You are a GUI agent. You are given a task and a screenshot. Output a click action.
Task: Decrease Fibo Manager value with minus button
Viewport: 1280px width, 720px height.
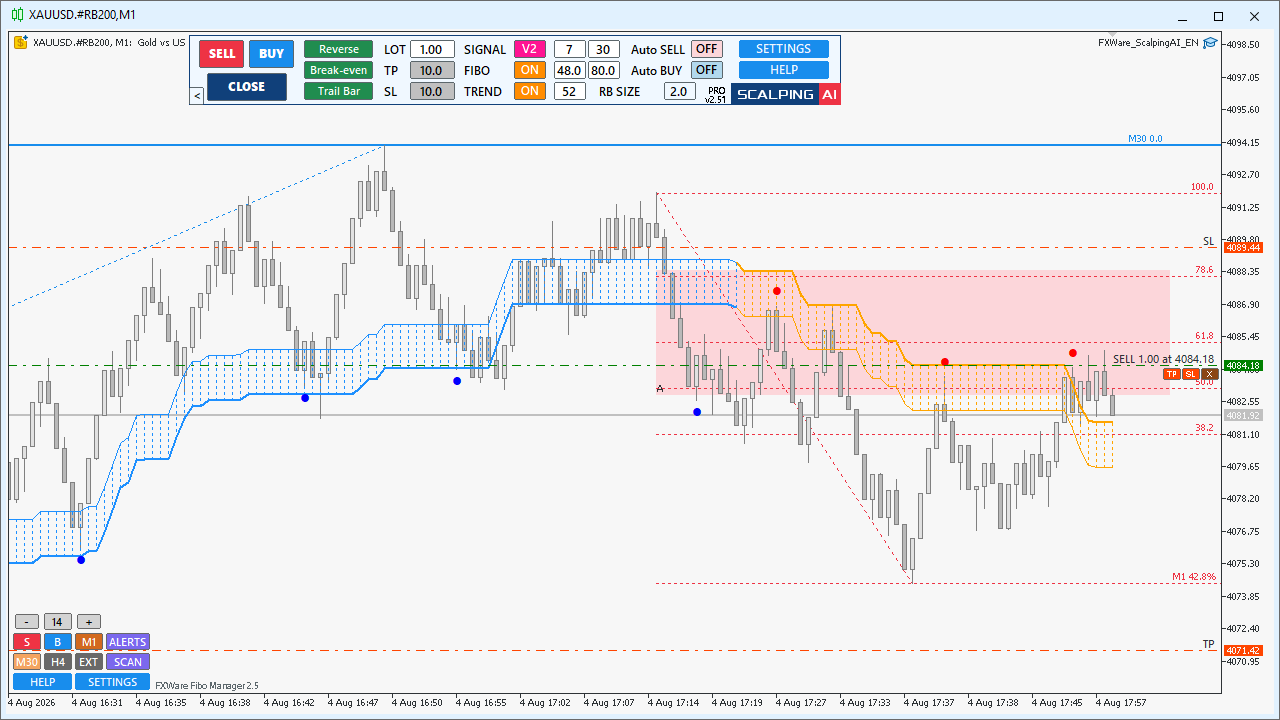tap(25, 622)
